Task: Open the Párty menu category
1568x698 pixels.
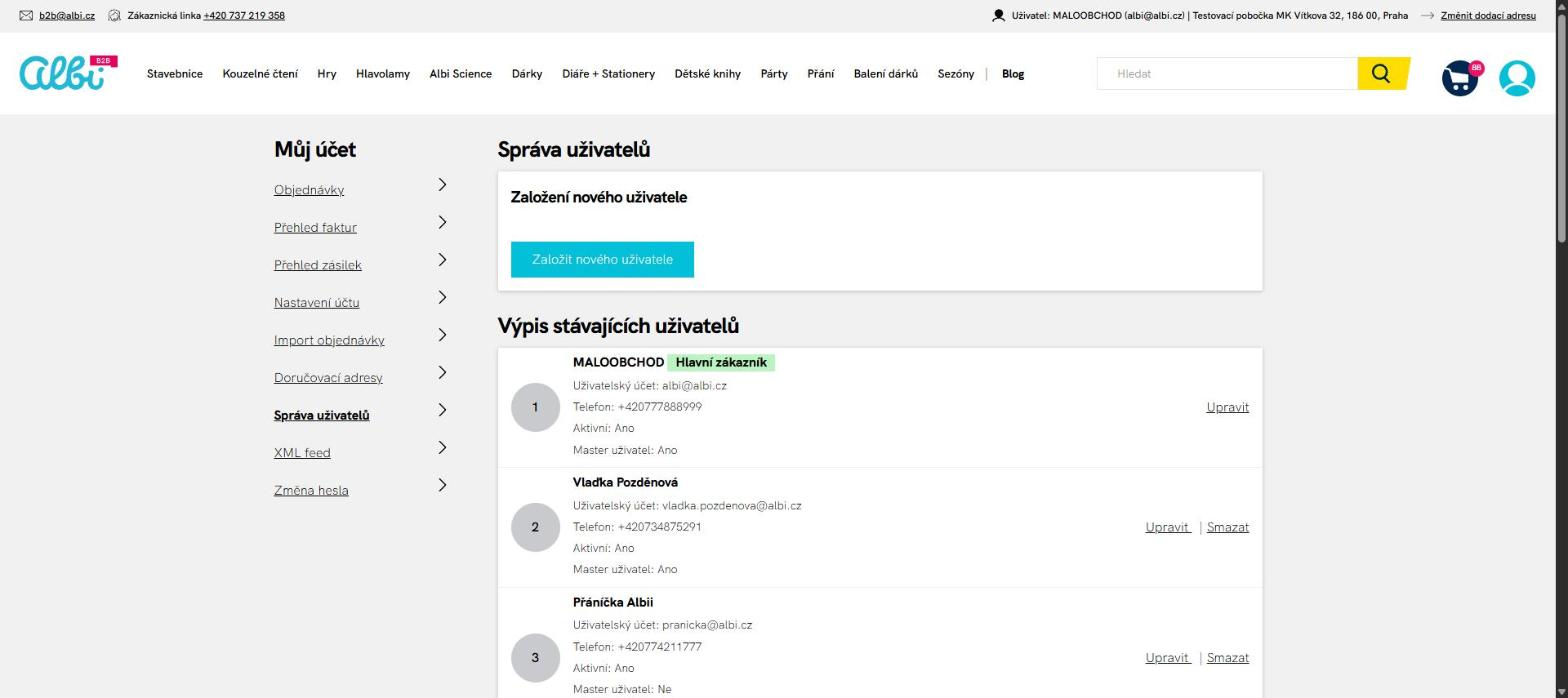Action: (774, 74)
